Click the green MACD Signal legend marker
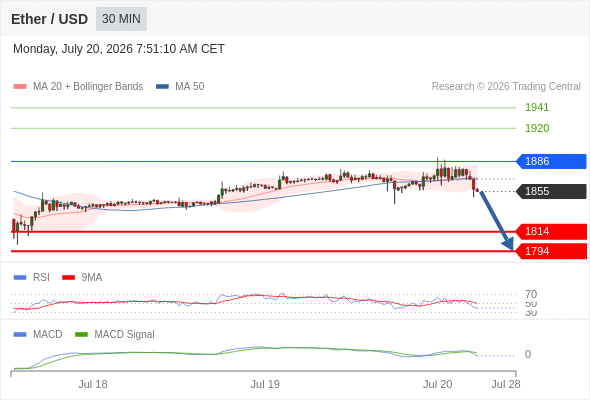Image resolution: width=590 pixels, height=400 pixels. (x=81, y=335)
